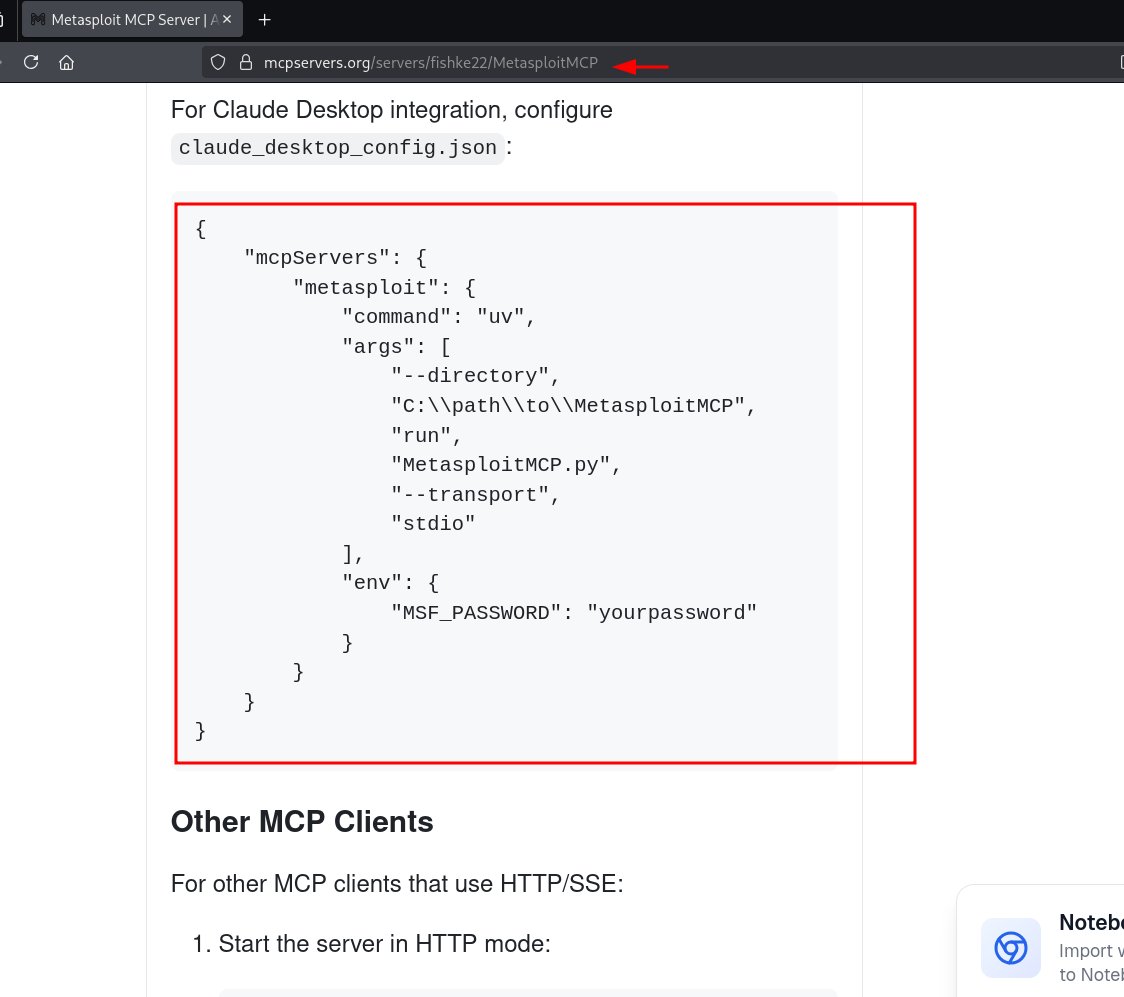
Task: Click "Start the server in HTTP mode" step
Action: tap(384, 943)
